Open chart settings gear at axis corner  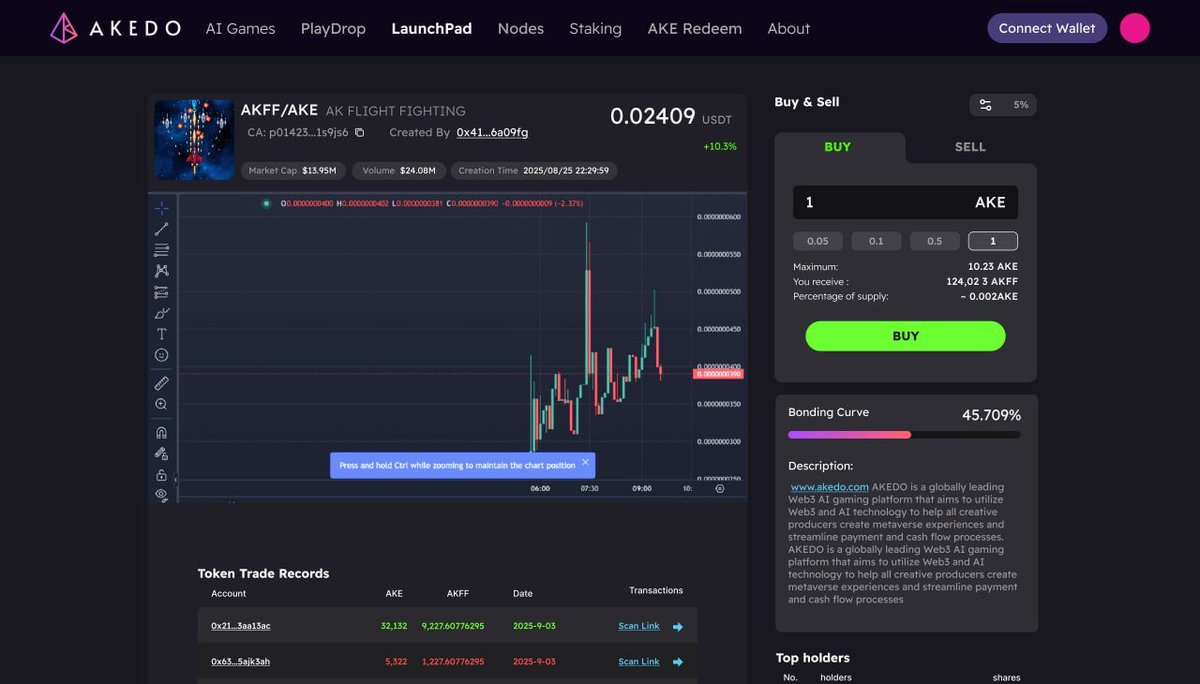tap(720, 488)
